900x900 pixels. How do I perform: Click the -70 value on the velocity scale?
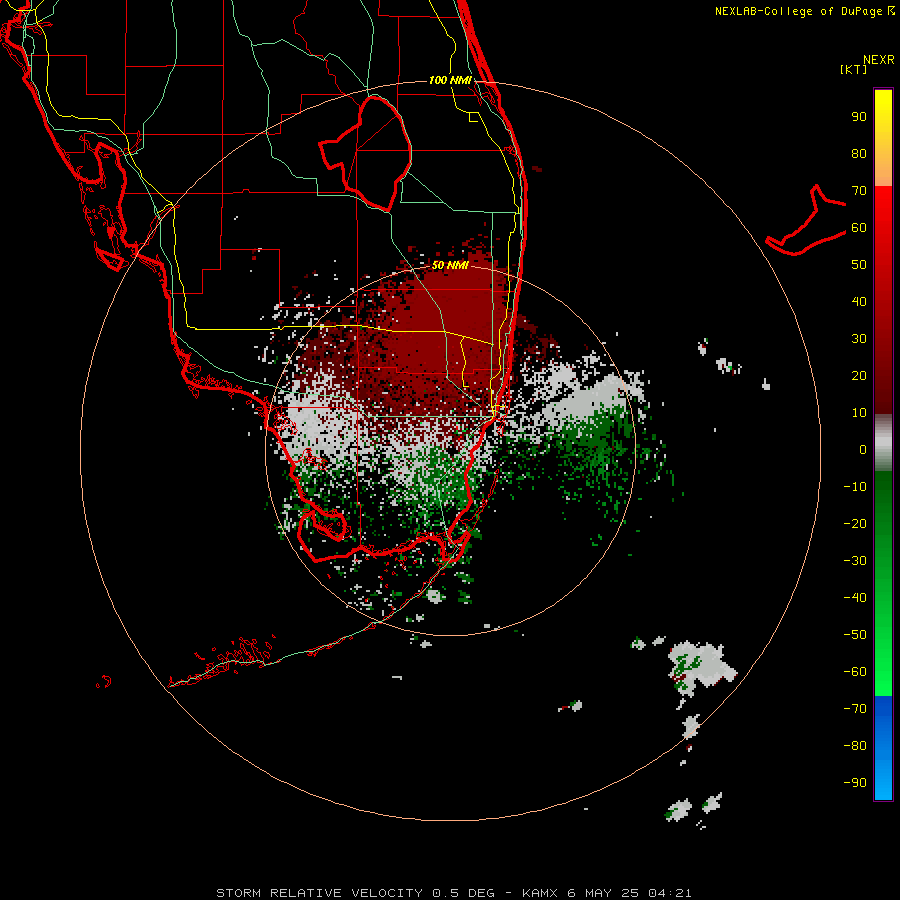[x=855, y=708]
